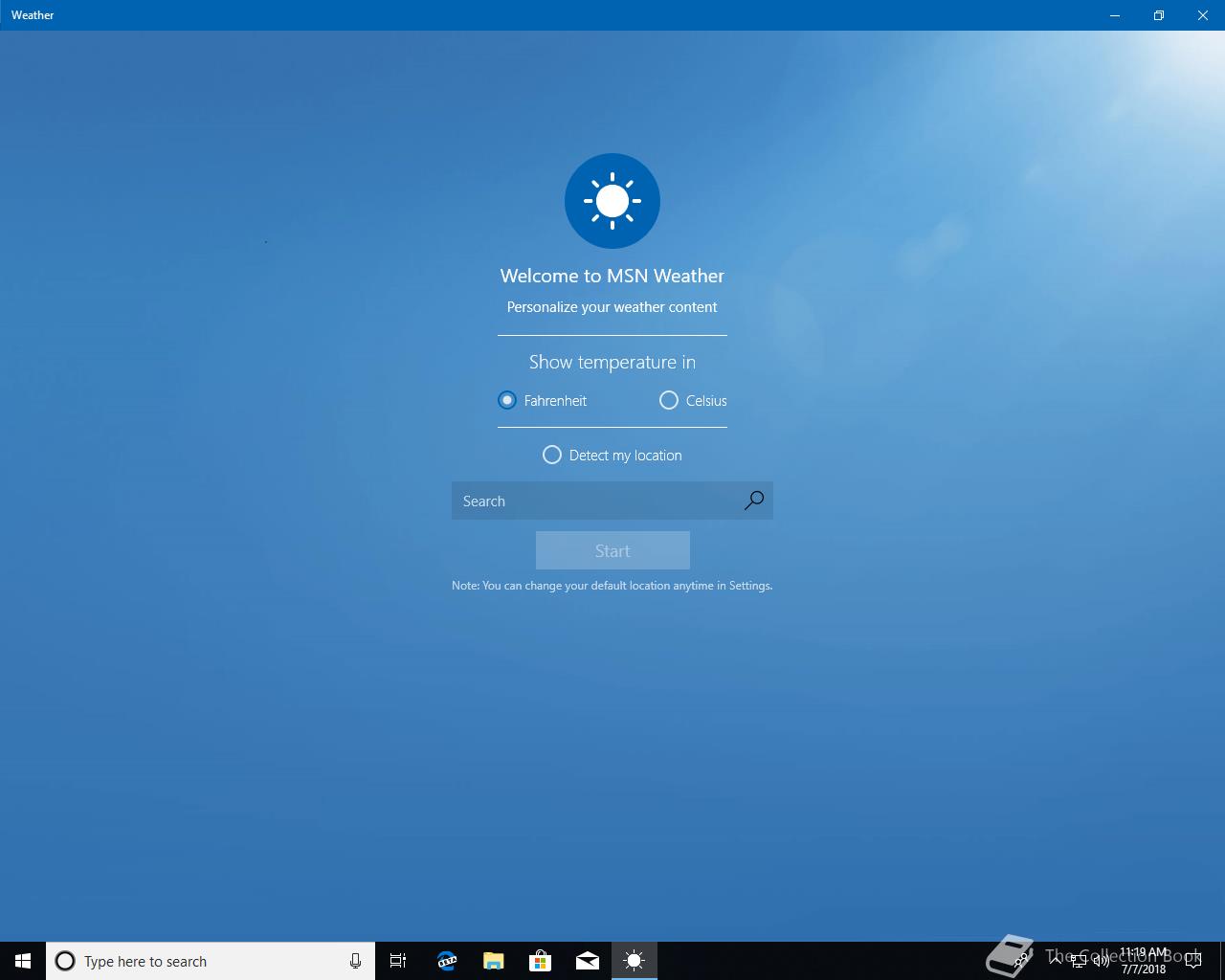Click the Weather title bar label

(33, 15)
